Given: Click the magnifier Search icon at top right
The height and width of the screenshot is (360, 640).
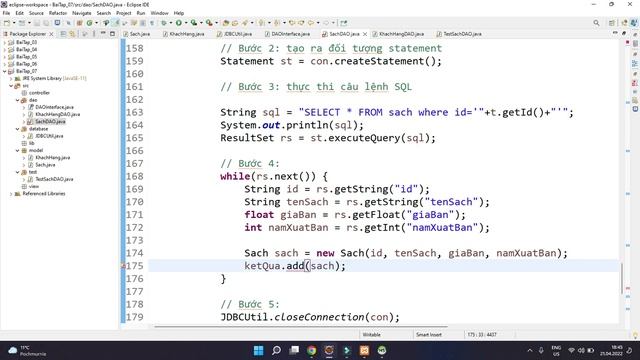Looking at the screenshot, I should tap(596, 23).
